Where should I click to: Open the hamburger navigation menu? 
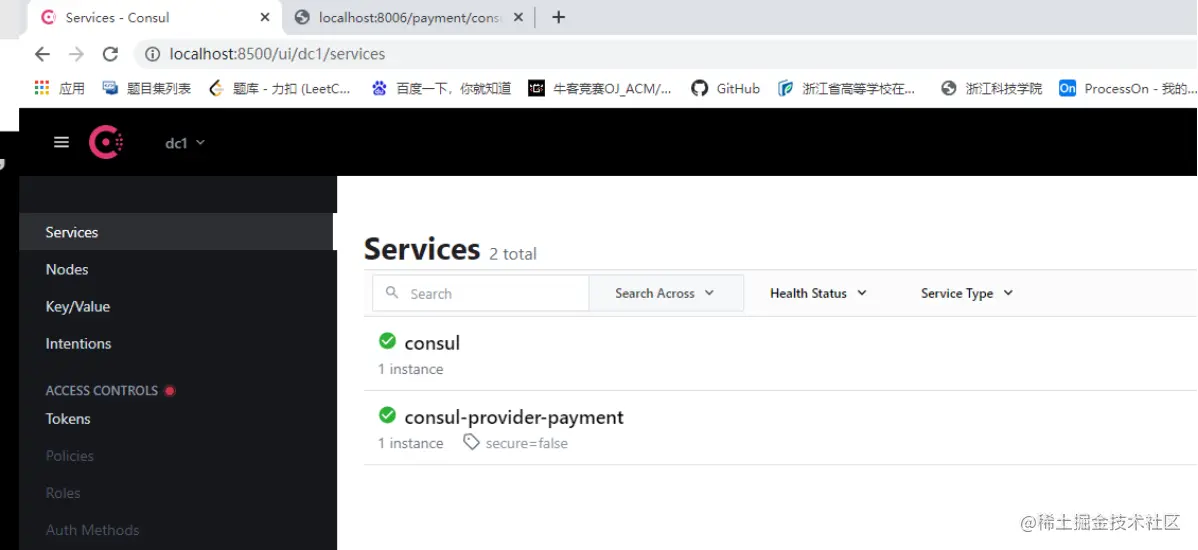[x=62, y=143]
